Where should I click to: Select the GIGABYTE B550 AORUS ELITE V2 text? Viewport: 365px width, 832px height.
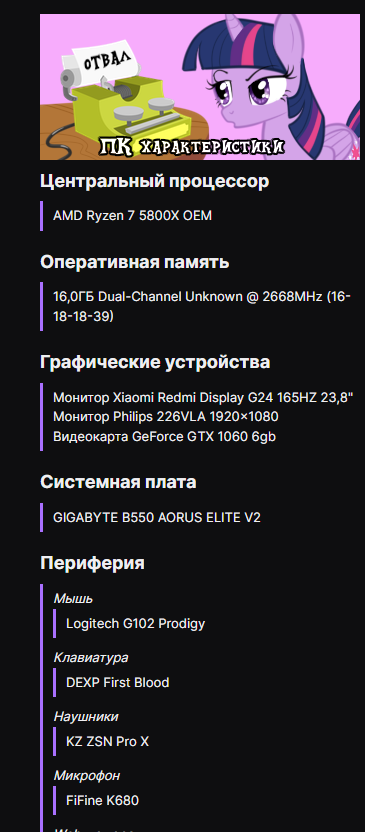point(157,517)
